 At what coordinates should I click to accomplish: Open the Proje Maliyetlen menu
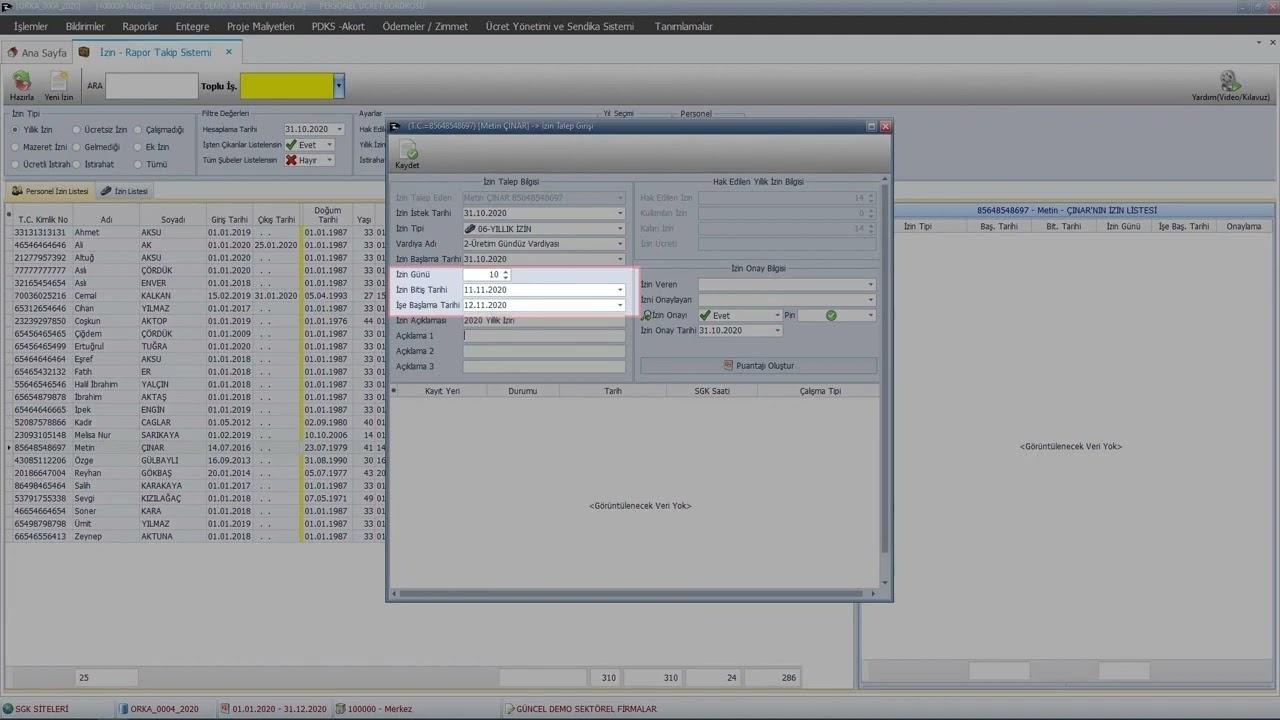(260, 26)
